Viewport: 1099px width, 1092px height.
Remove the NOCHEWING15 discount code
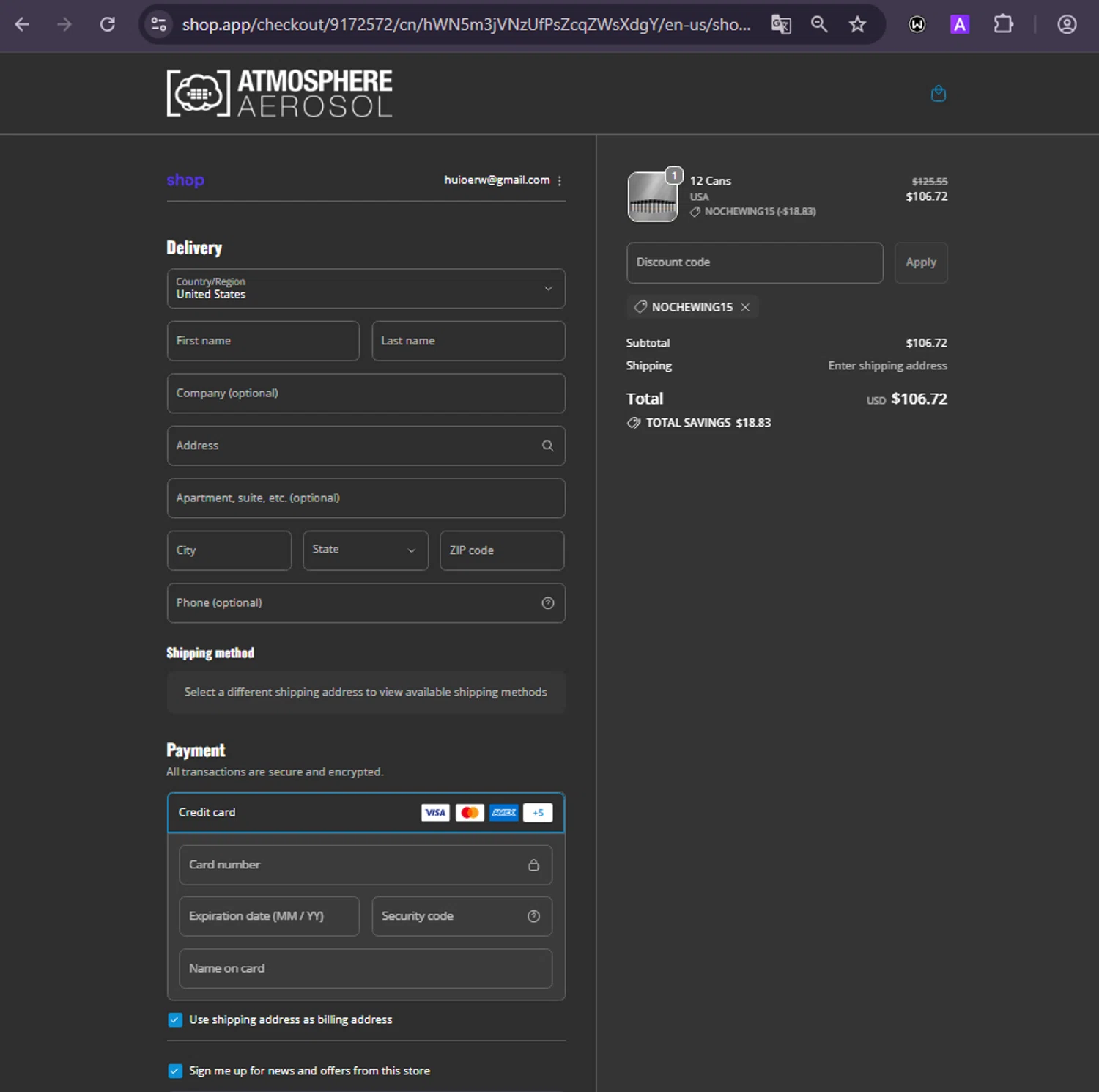pyautogui.click(x=745, y=307)
